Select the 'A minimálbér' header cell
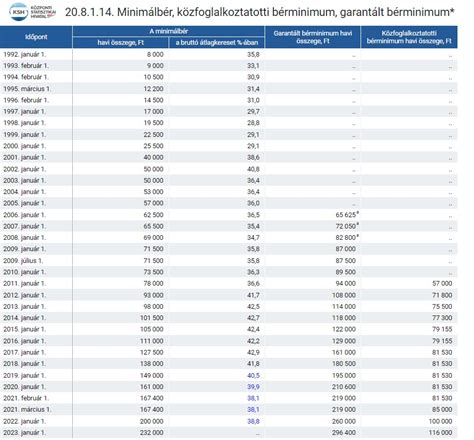This screenshot has width=474, height=440. (x=169, y=31)
